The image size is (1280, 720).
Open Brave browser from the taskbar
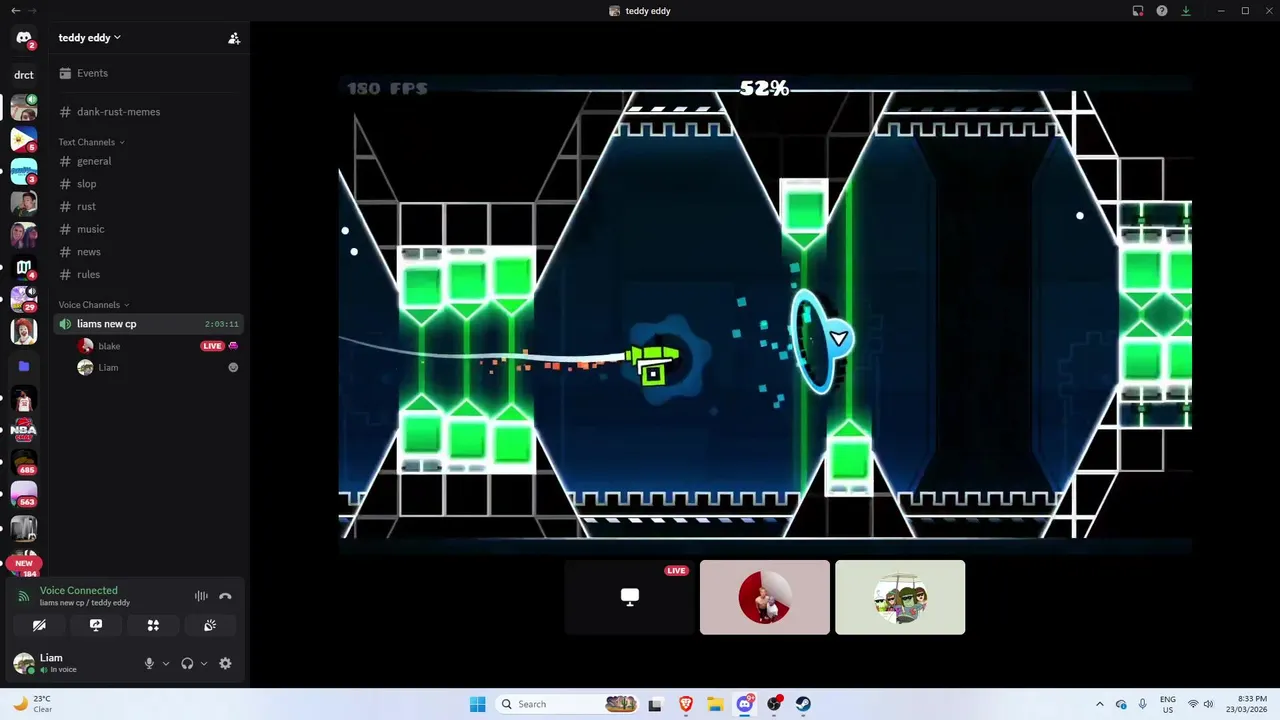686,704
